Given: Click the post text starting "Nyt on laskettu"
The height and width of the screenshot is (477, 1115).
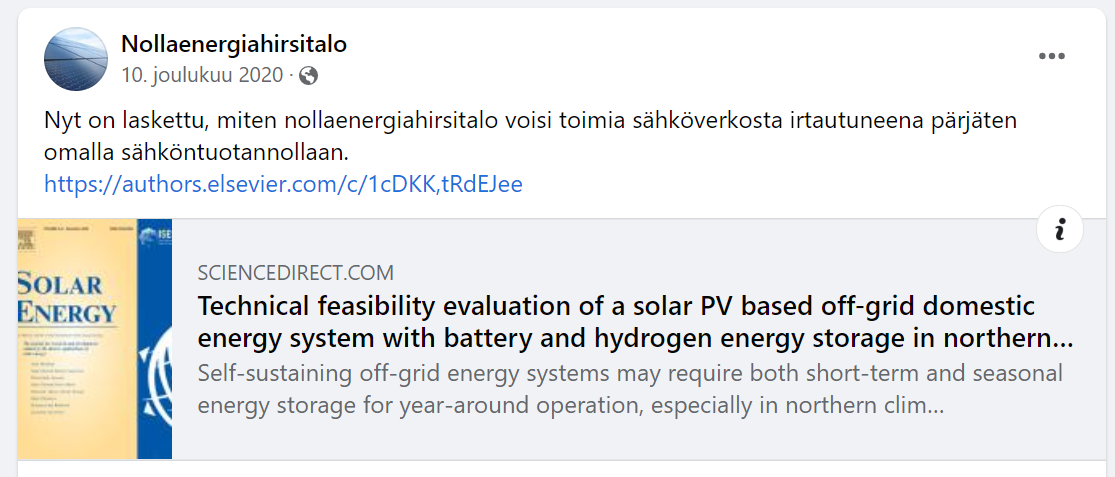Looking at the screenshot, I should pyautogui.click(x=530, y=120).
